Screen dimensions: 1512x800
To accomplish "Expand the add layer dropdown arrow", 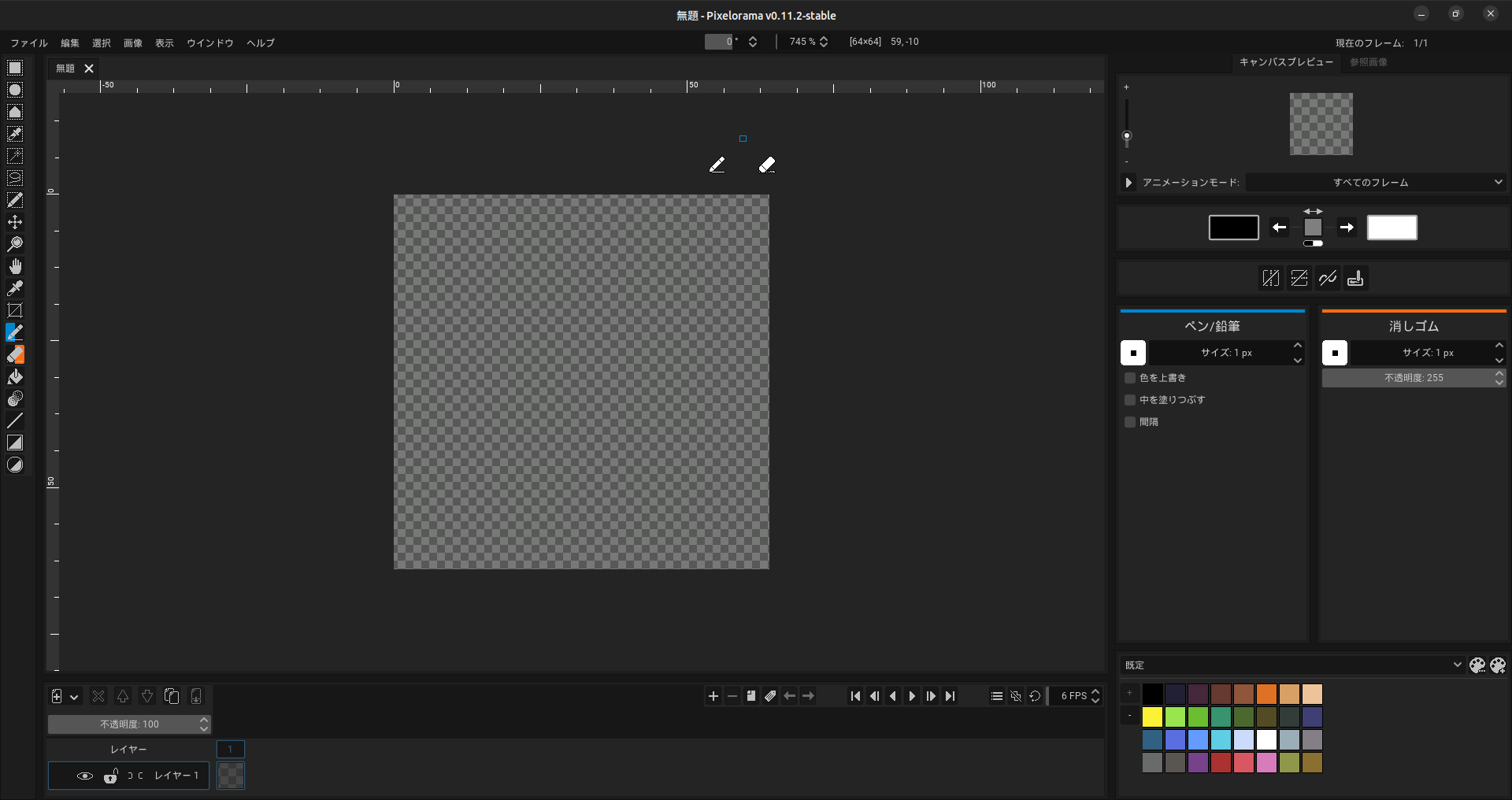I will pyautogui.click(x=74, y=696).
